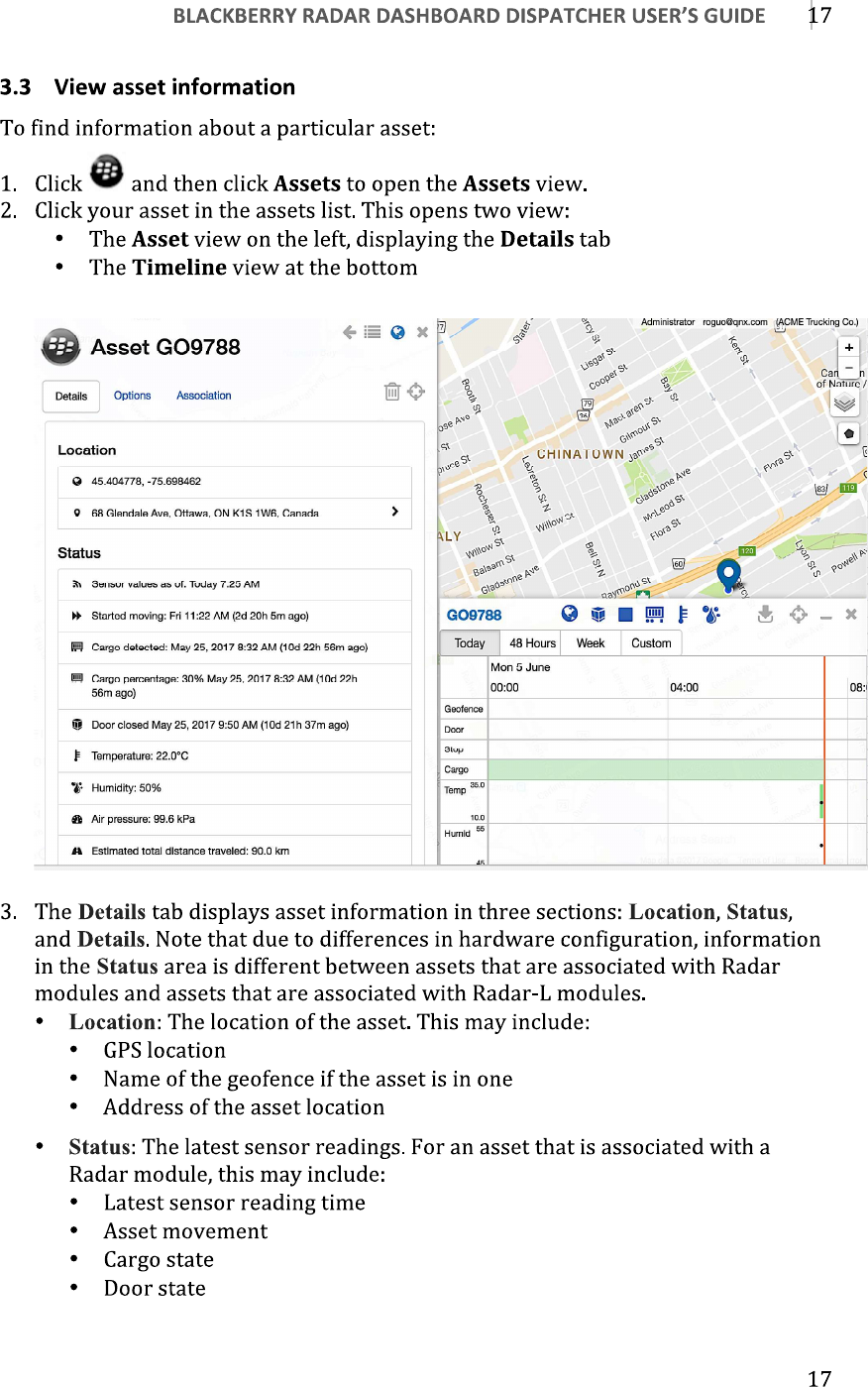Switch to the Options tab
This screenshot has width=868, height=1387.
tap(133, 396)
